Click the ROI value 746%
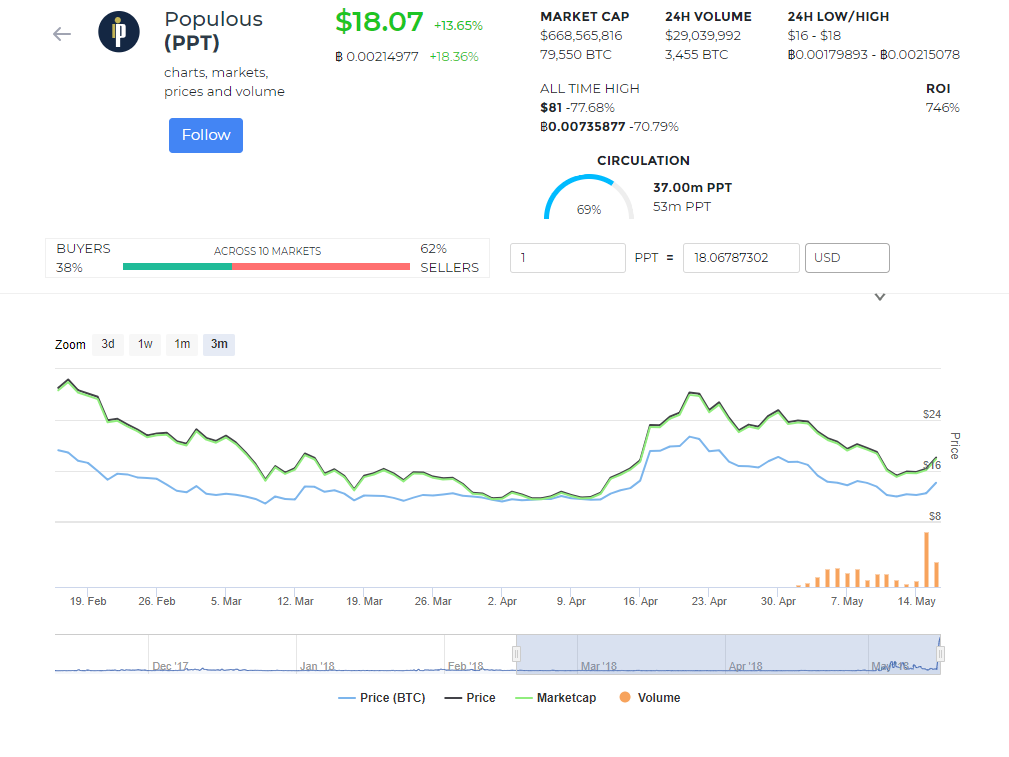The width and height of the screenshot is (1009, 757). tap(943, 107)
